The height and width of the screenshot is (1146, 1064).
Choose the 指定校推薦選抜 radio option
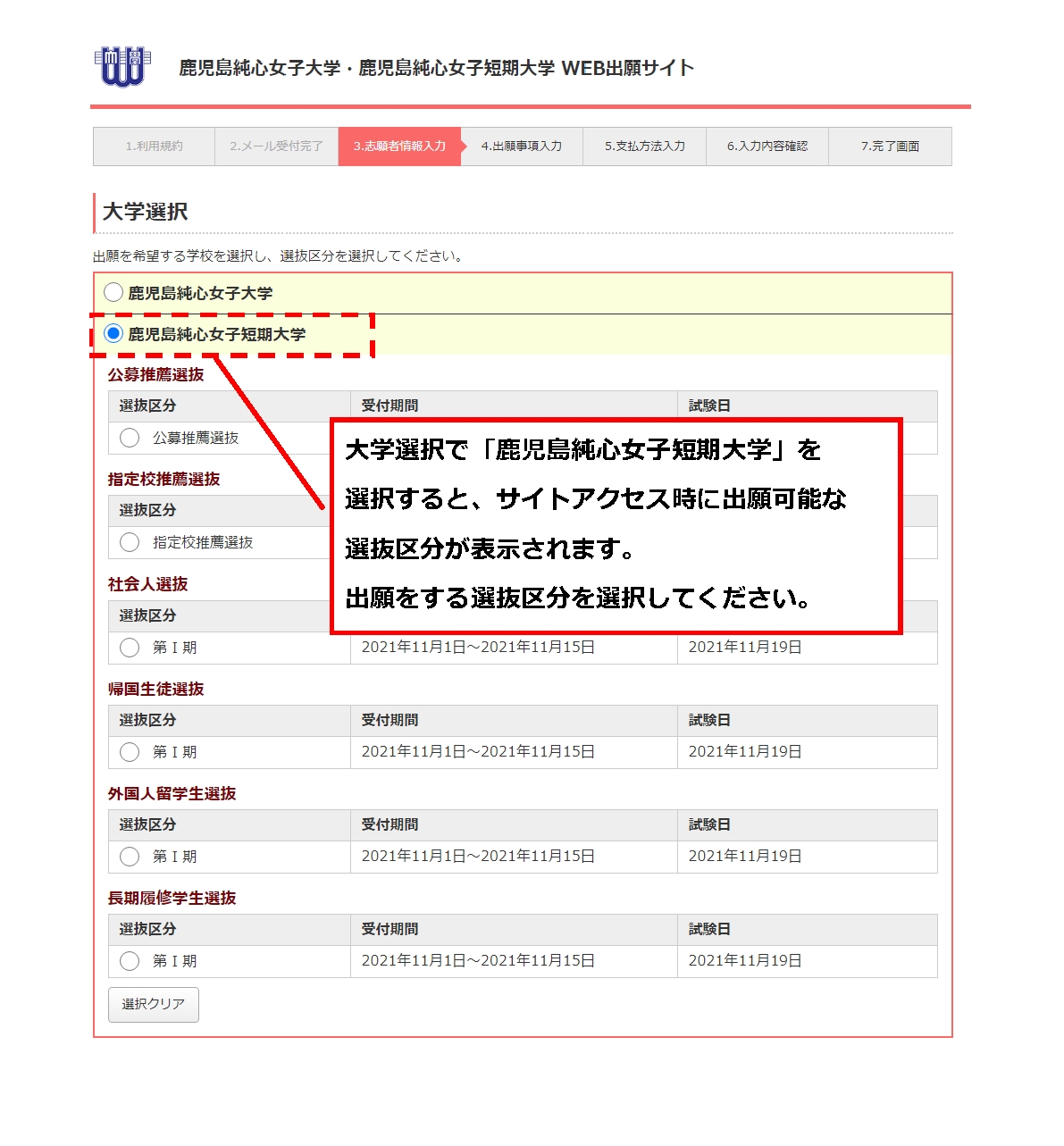pos(130,542)
